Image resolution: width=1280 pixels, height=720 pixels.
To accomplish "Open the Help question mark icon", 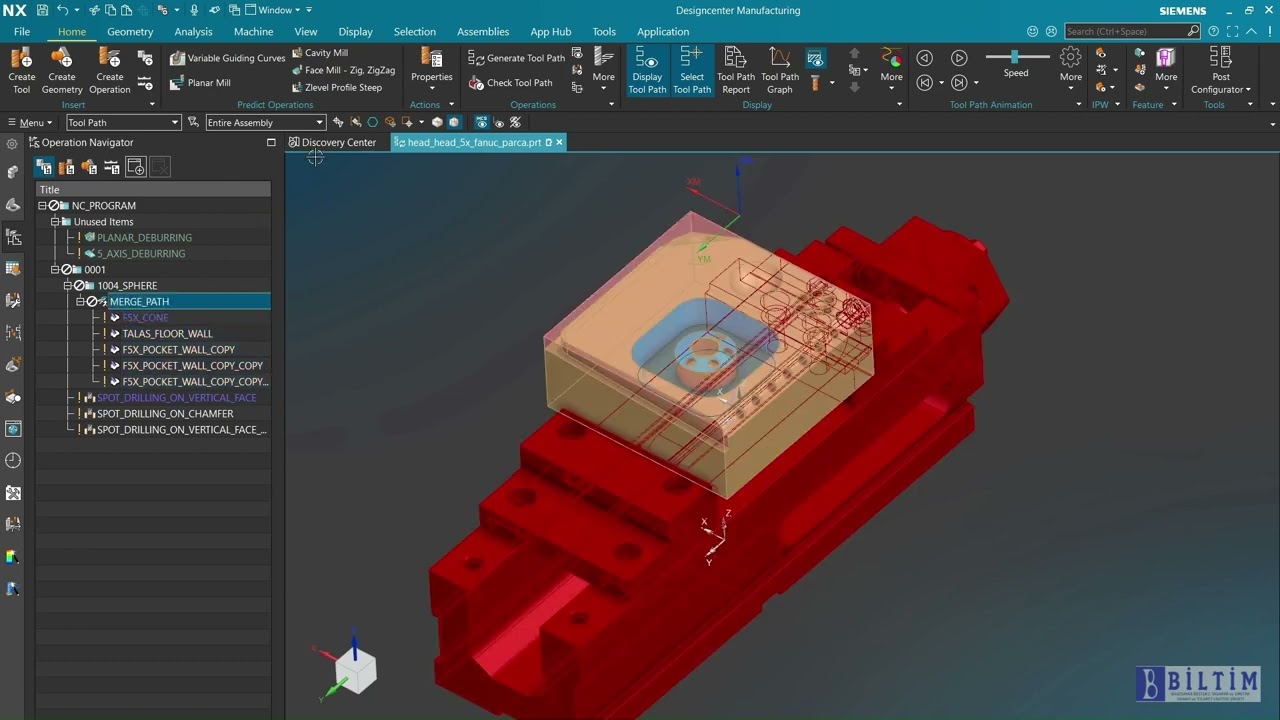I will click(1213, 32).
